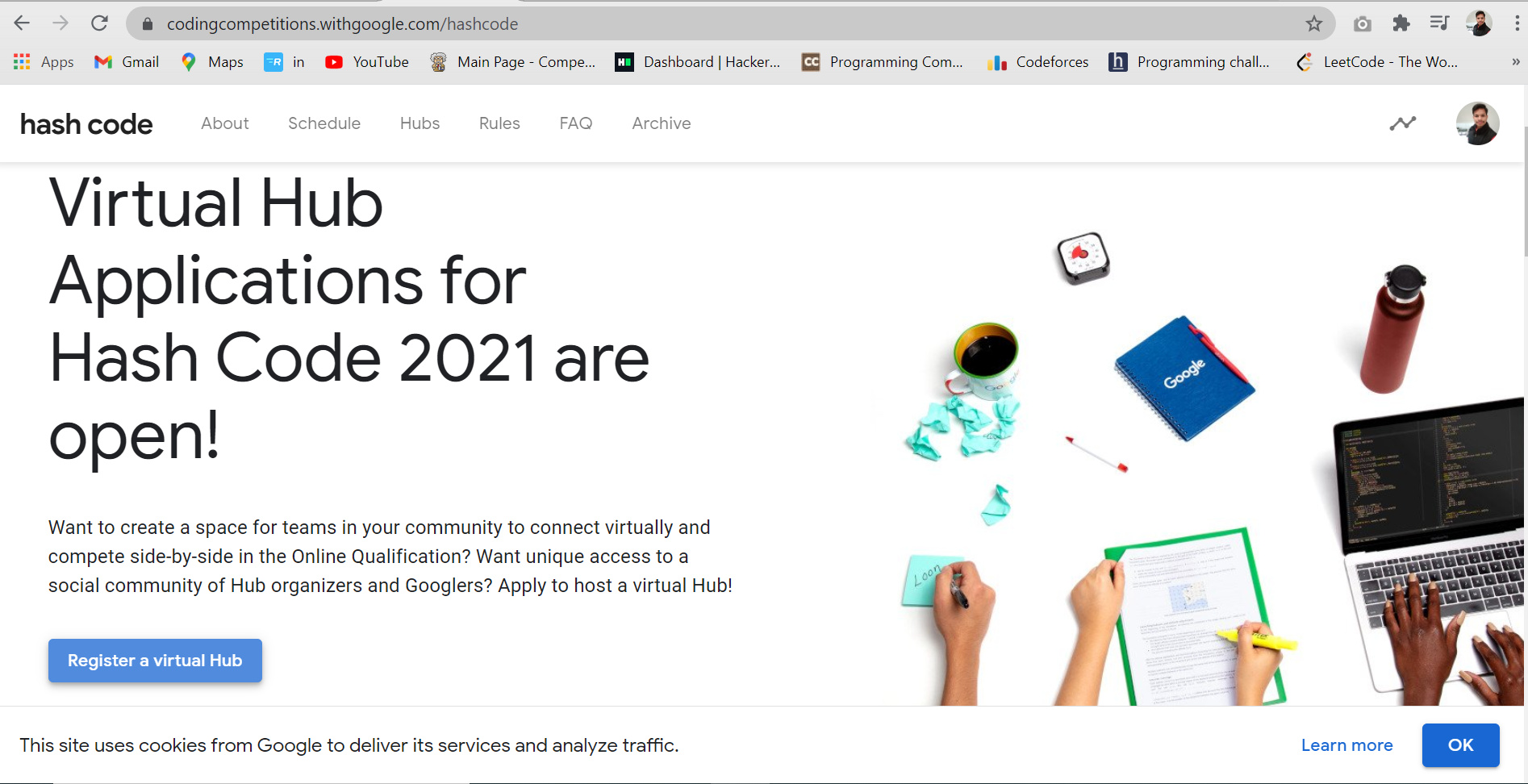Open the Programming chall... bookmark
The width and height of the screenshot is (1528, 784).
1189,62
